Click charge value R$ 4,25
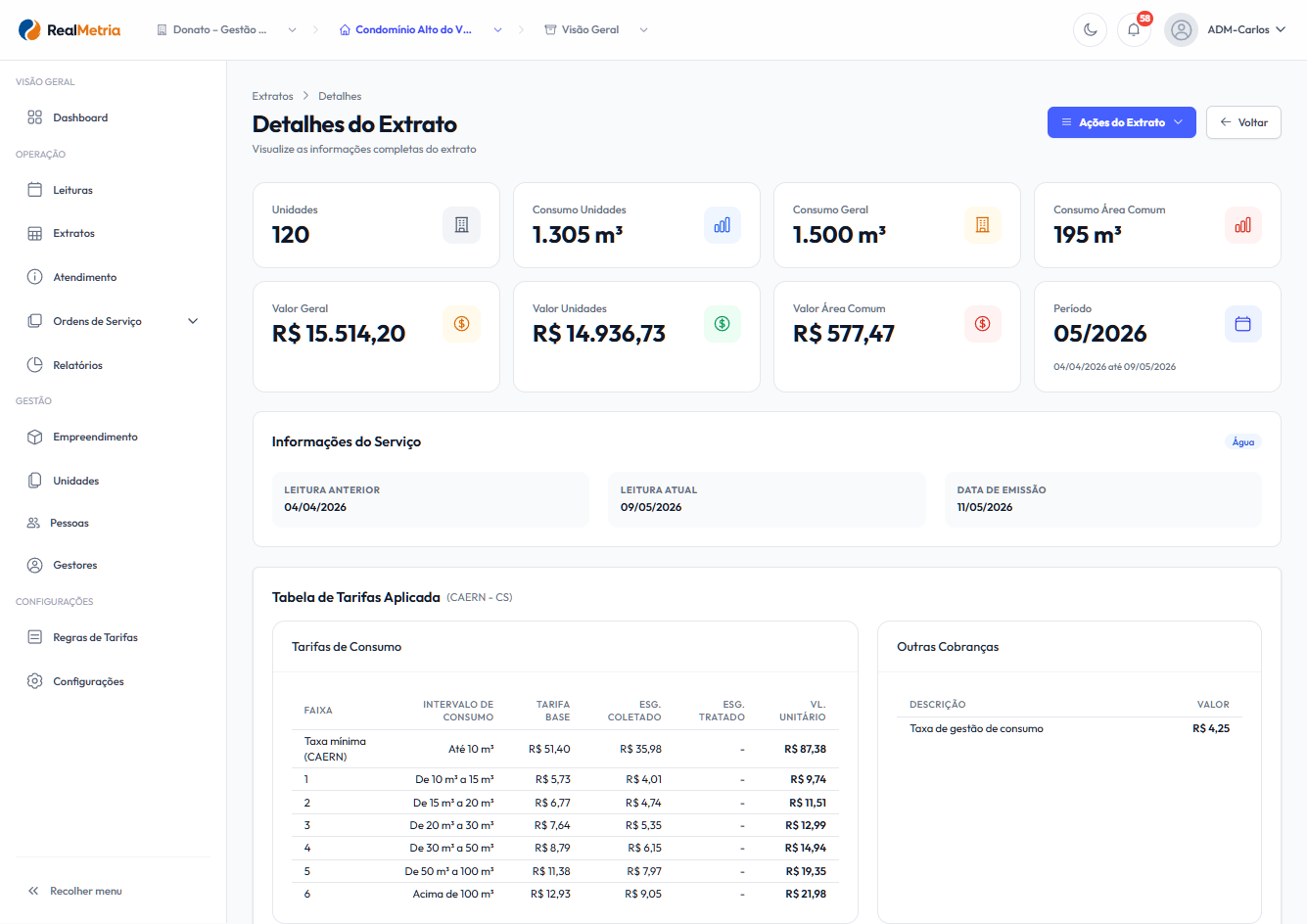The height and width of the screenshot is (924, 1307). 1211,728
